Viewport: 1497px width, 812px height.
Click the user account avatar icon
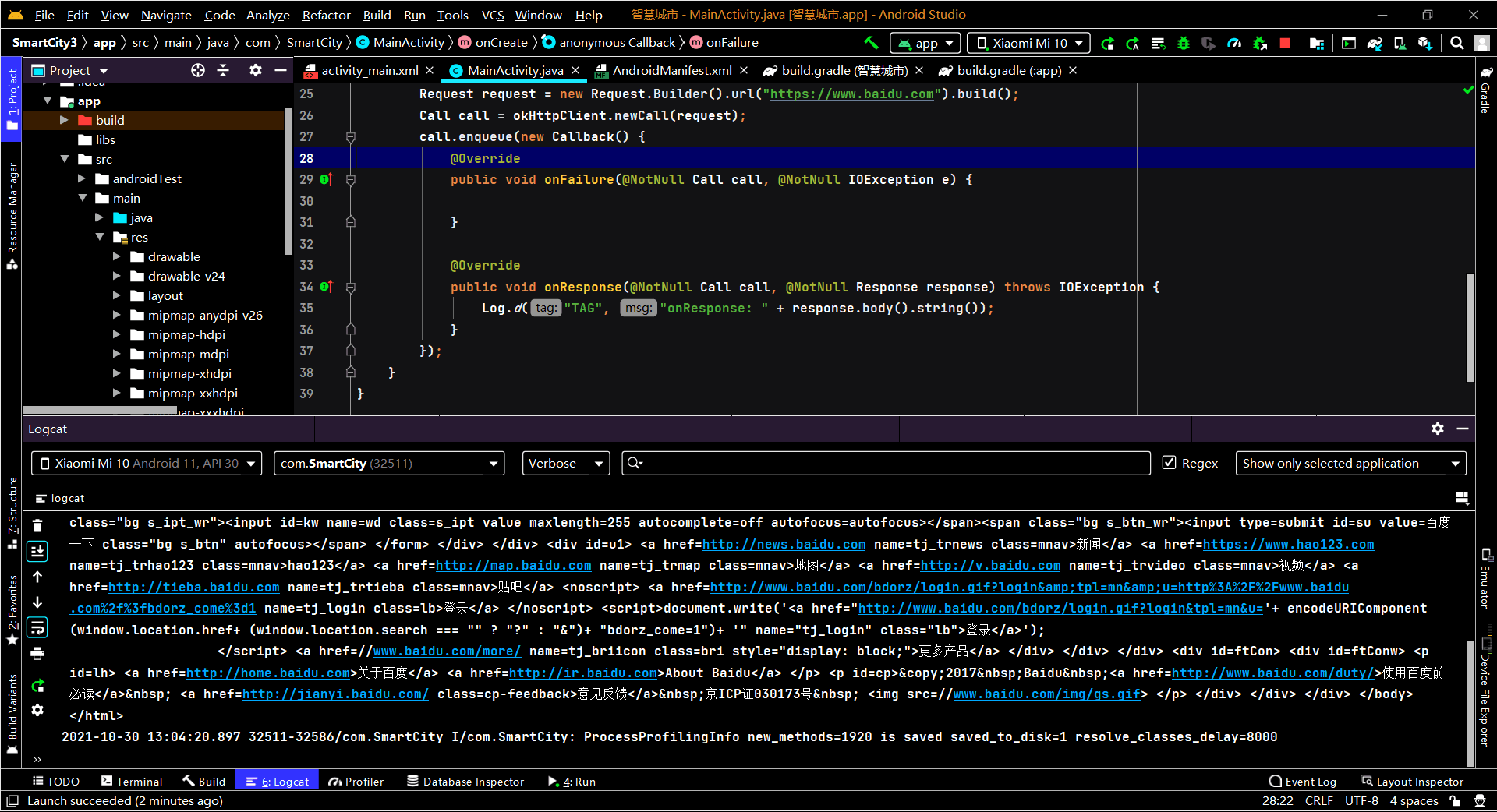[1482, 44]
